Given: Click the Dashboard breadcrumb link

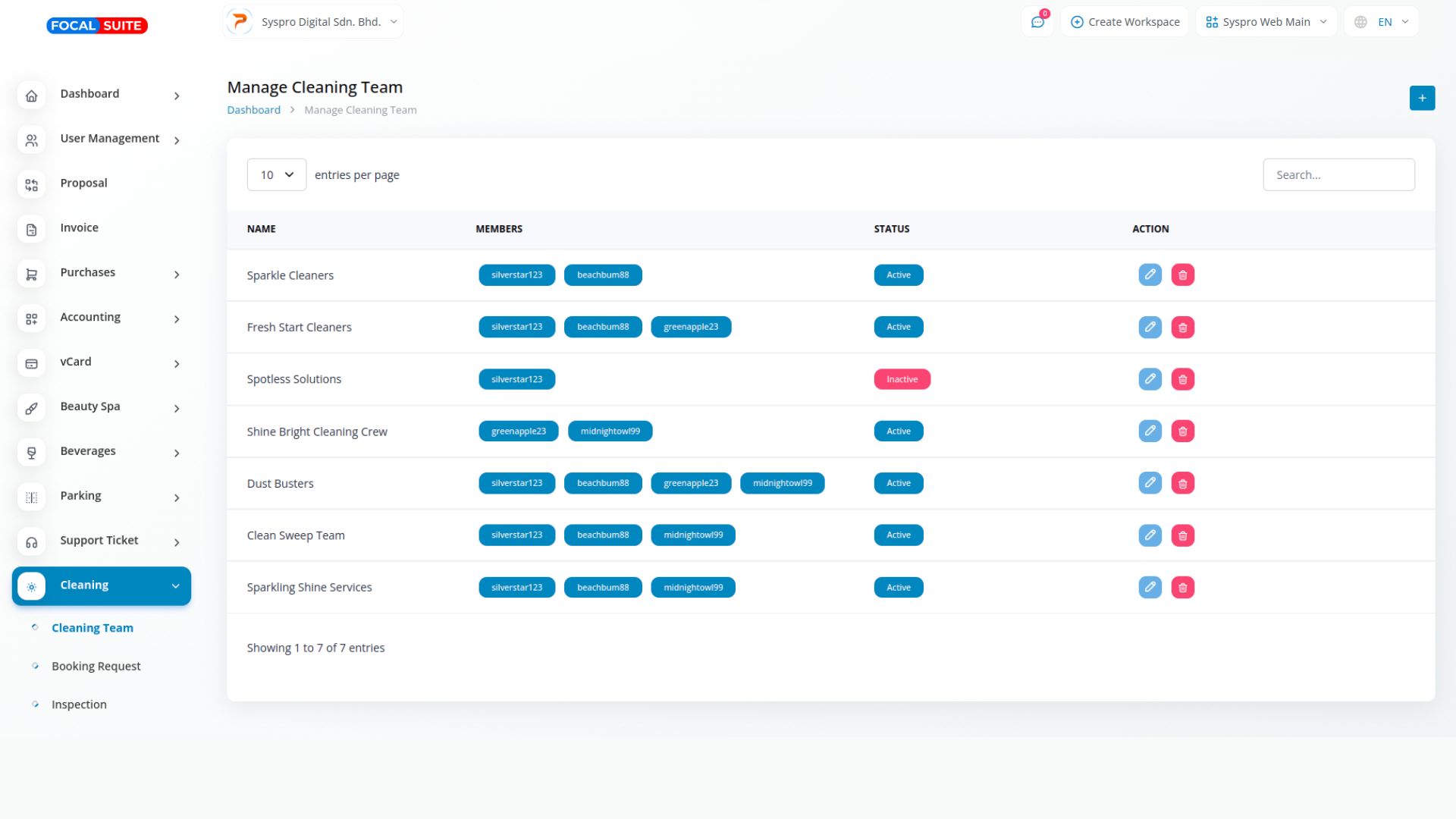Looking at the screenshot, I should pos(253,110).
